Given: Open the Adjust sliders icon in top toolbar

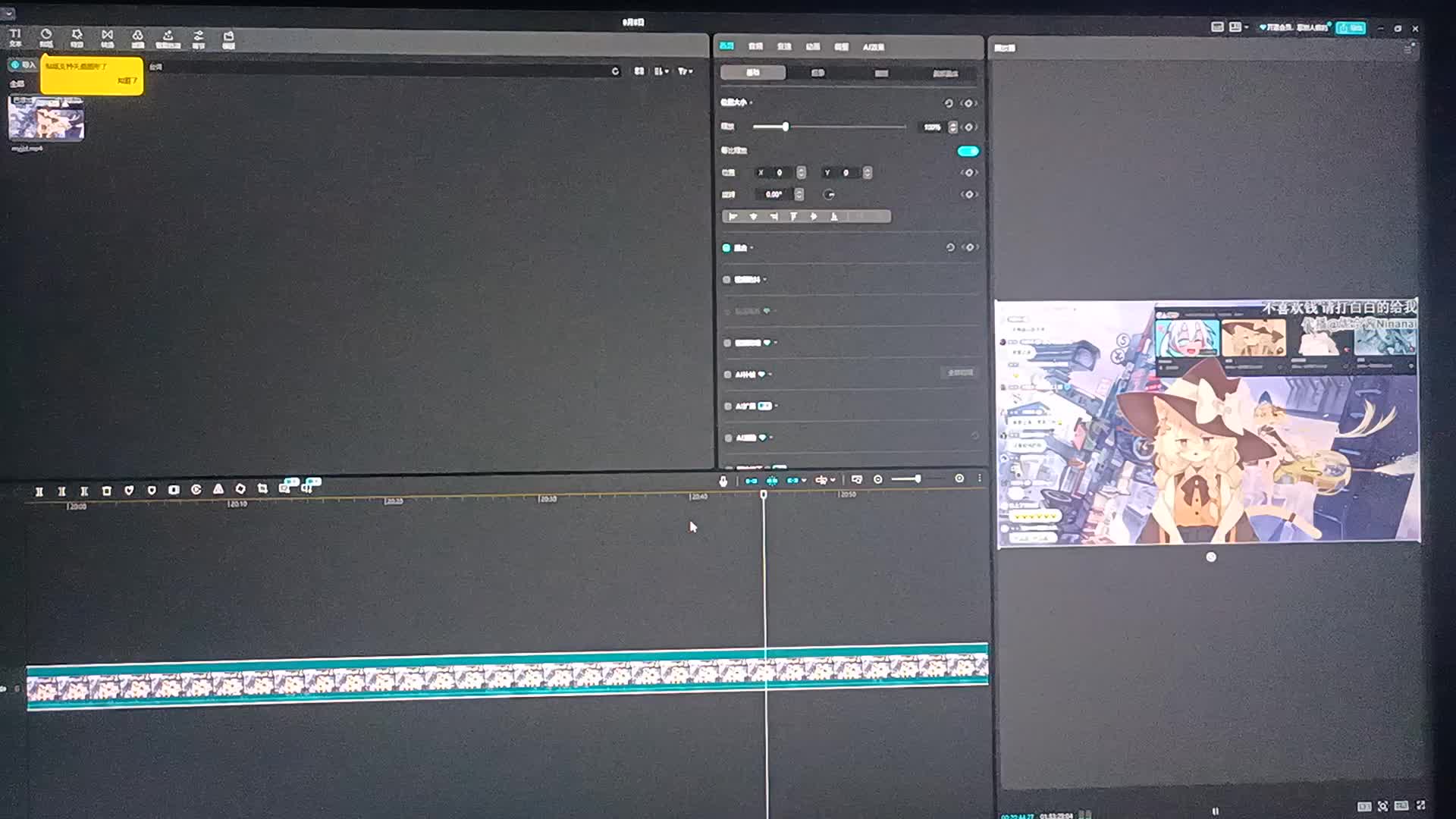Looking at the screenshot, I should tap(198, 38).
